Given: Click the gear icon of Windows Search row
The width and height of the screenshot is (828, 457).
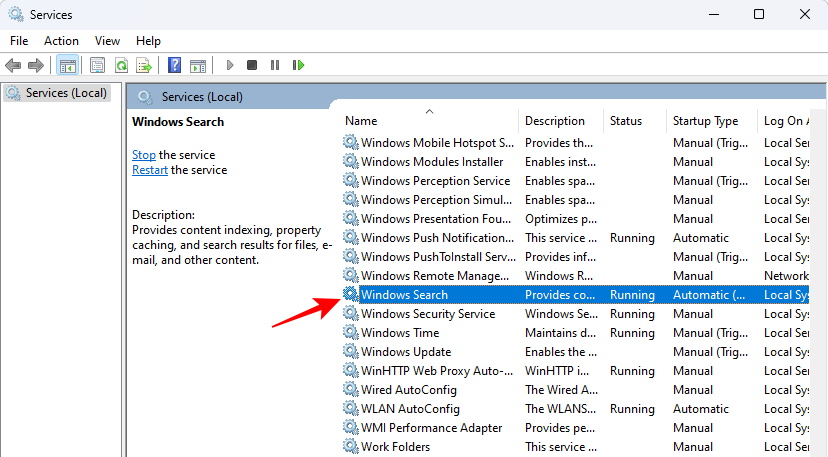Looking at the screenshot, I should click(x=351, y=294).
